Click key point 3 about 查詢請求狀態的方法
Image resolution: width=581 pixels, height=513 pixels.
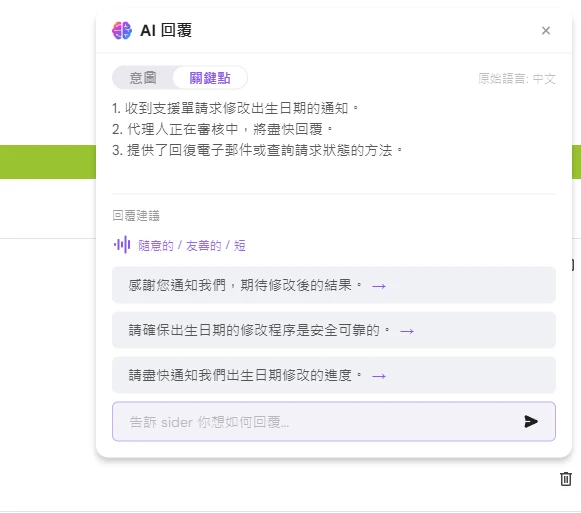point(257,150)
